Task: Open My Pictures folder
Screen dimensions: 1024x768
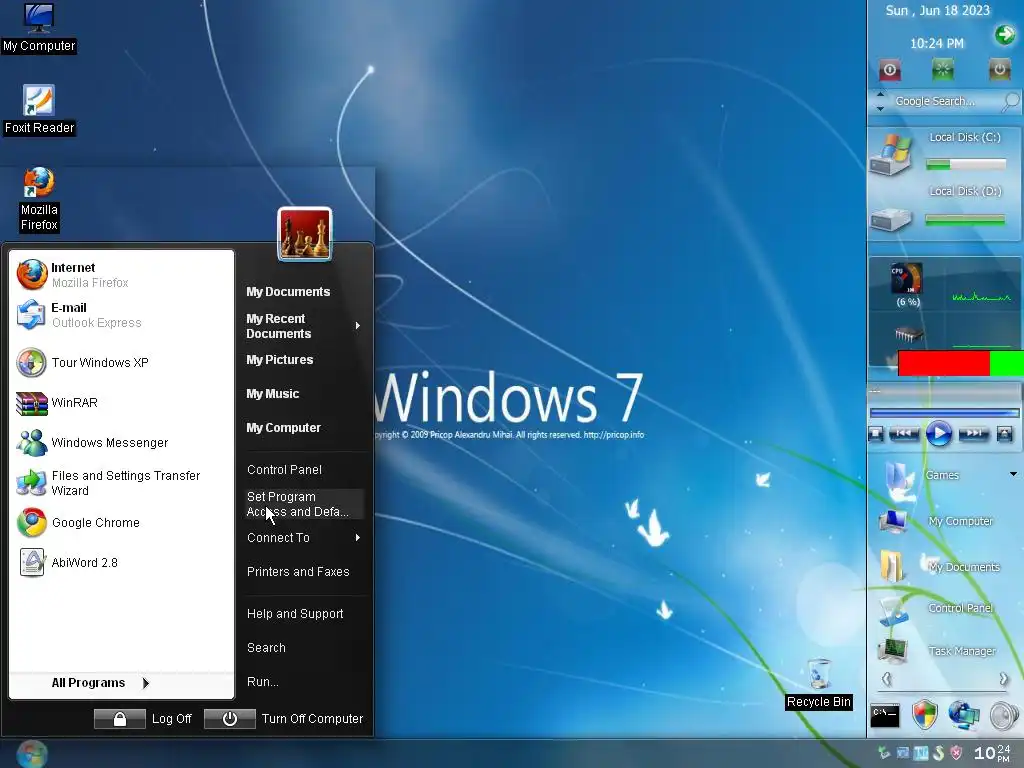Action: pyautogui.click(x=280, y=360)
